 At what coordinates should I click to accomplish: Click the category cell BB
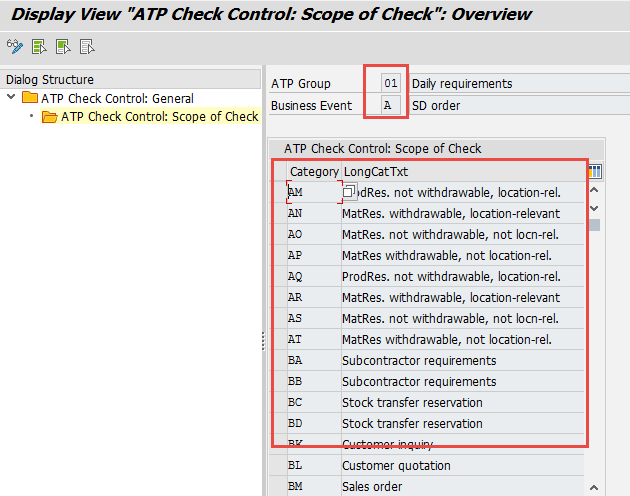point(314,381)
